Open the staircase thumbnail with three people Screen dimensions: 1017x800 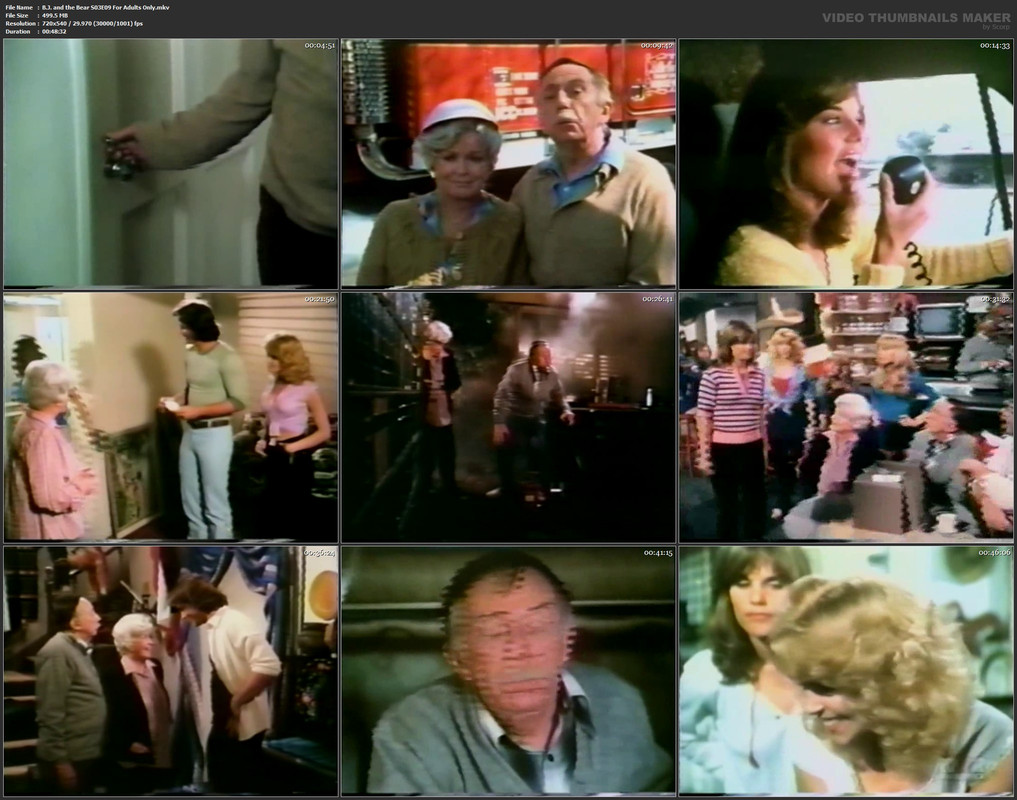(171, 671)
